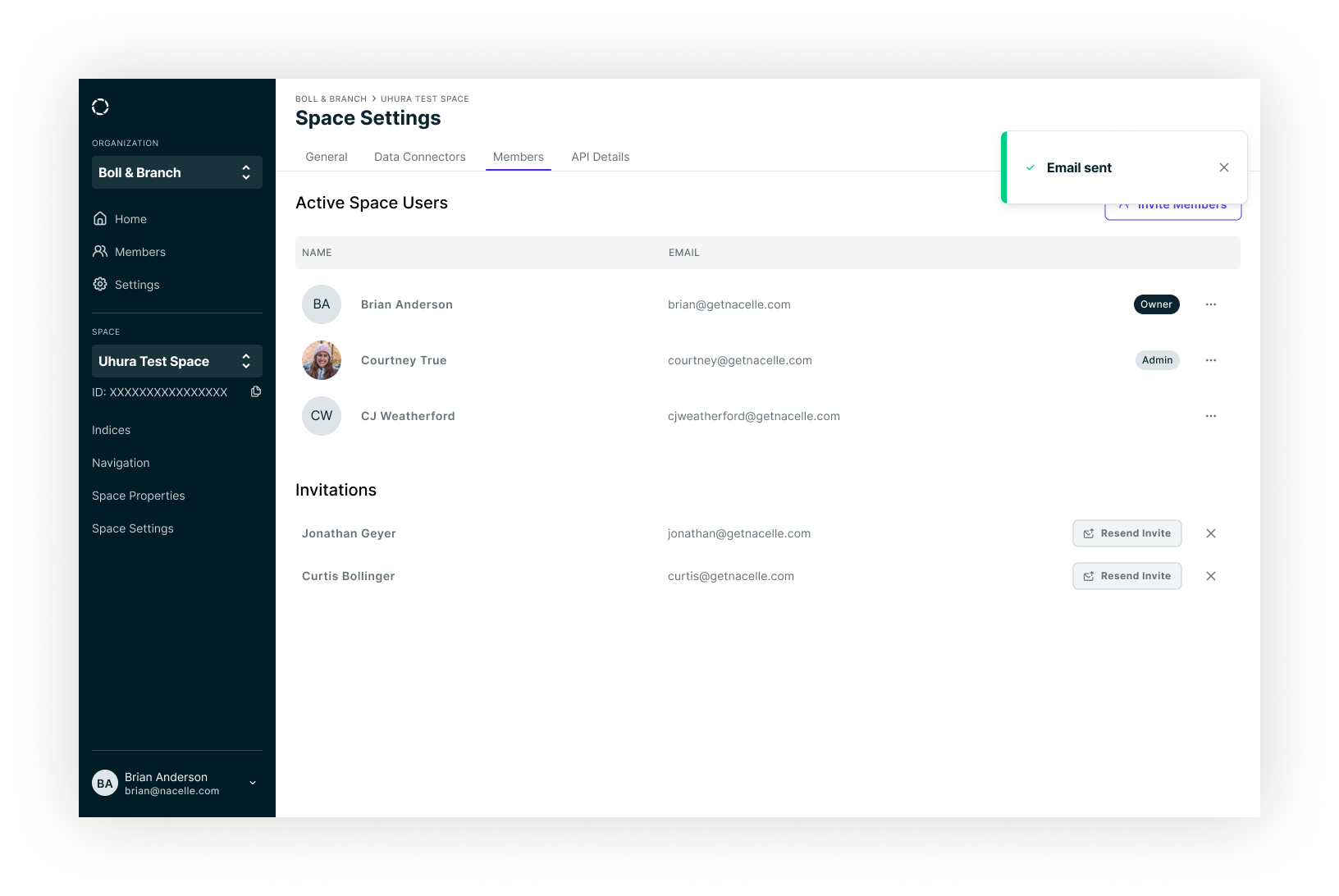Click the Uhura Test Space breadcrumb

click(425, 98)
